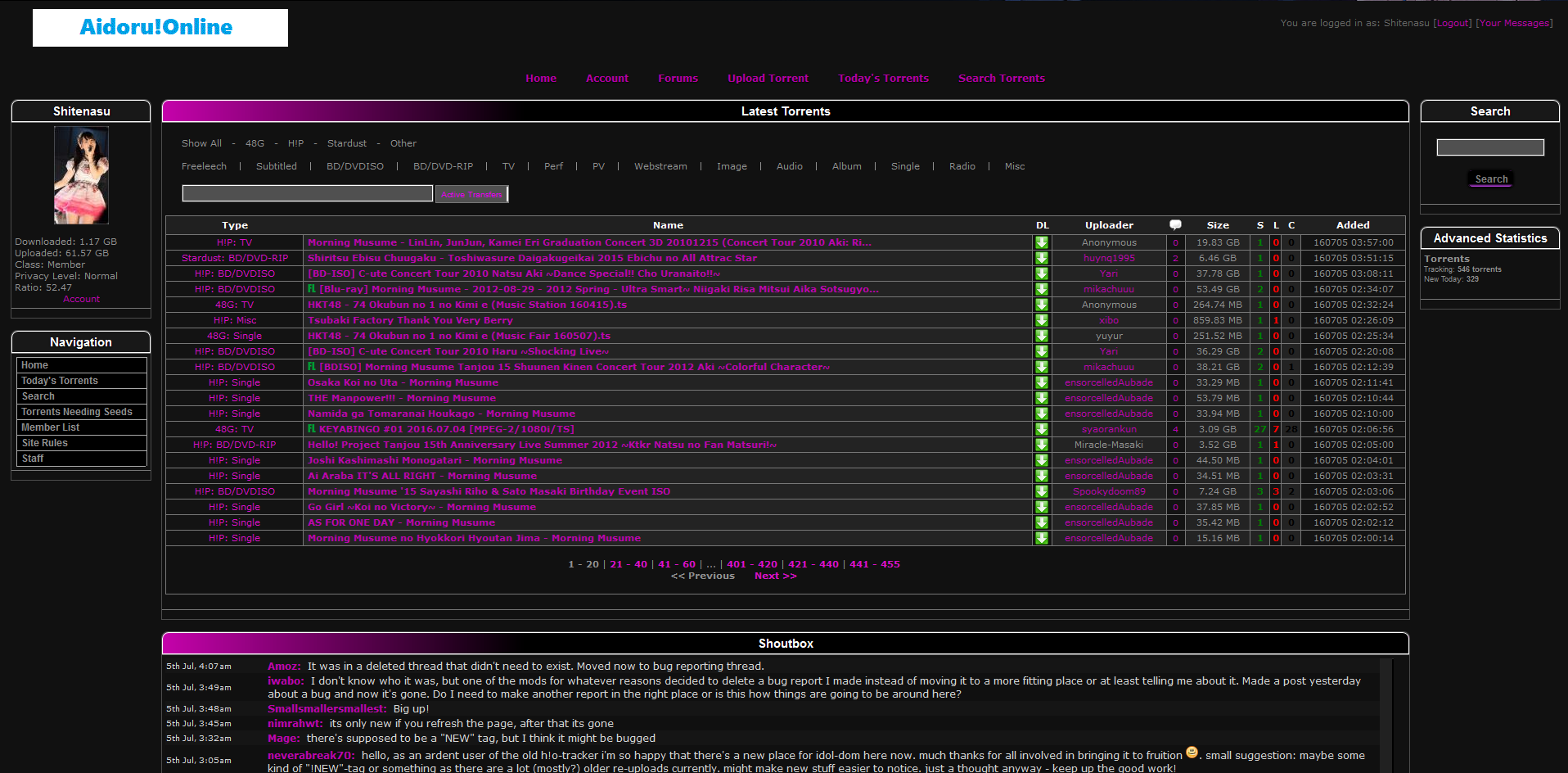The image size is (1568, 773).
Task: Click download arrow for Joshi Kashimashi Monogatari
Action: 1041,460
